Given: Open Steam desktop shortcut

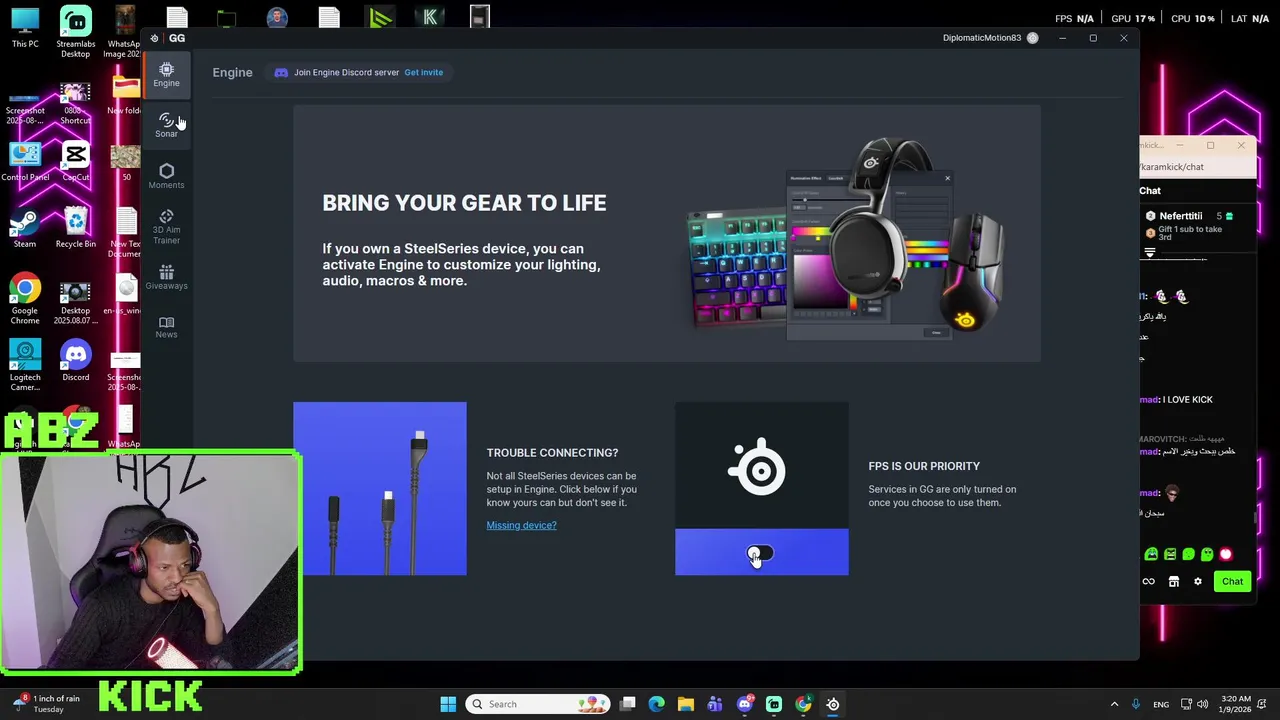Looking at the screenshot, I should pyautogui.click(x=25, y=226).
